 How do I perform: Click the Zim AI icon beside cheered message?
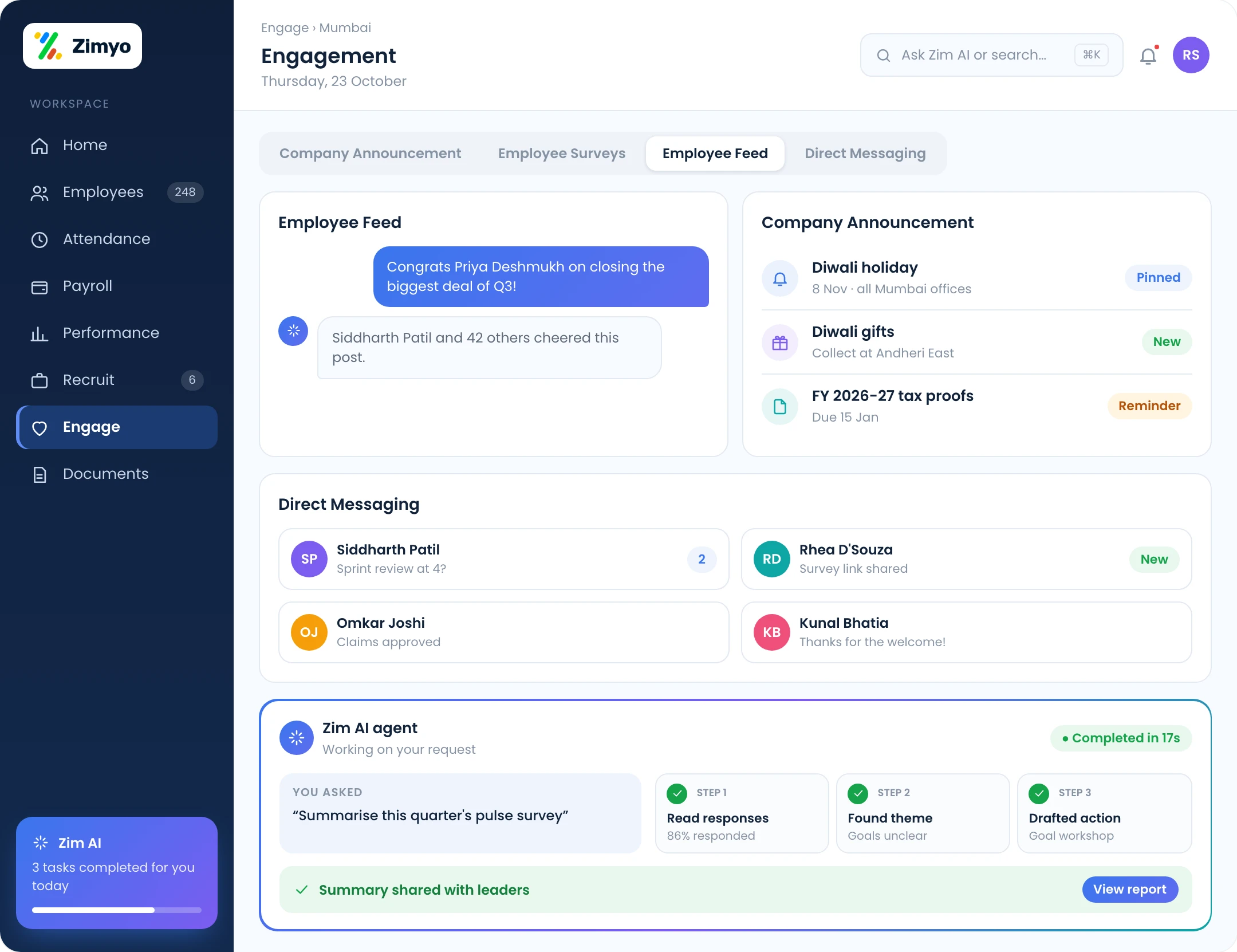pyautogui.click(x=293, y=331)
